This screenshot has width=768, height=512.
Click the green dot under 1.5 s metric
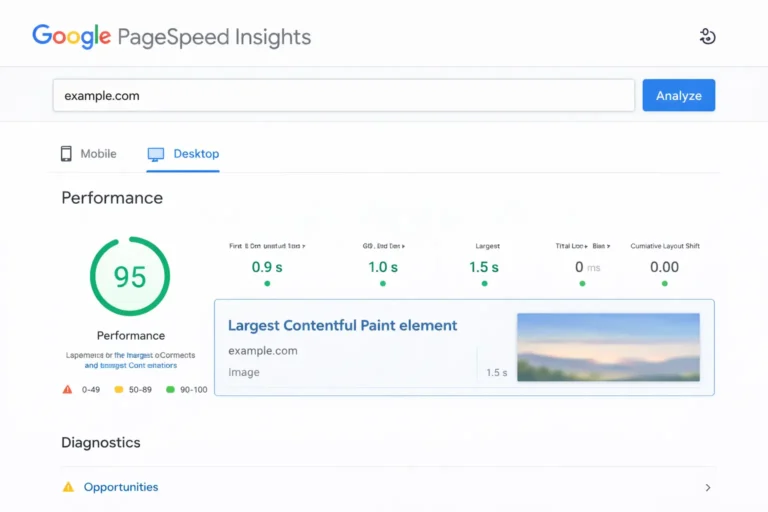[484, 283]
